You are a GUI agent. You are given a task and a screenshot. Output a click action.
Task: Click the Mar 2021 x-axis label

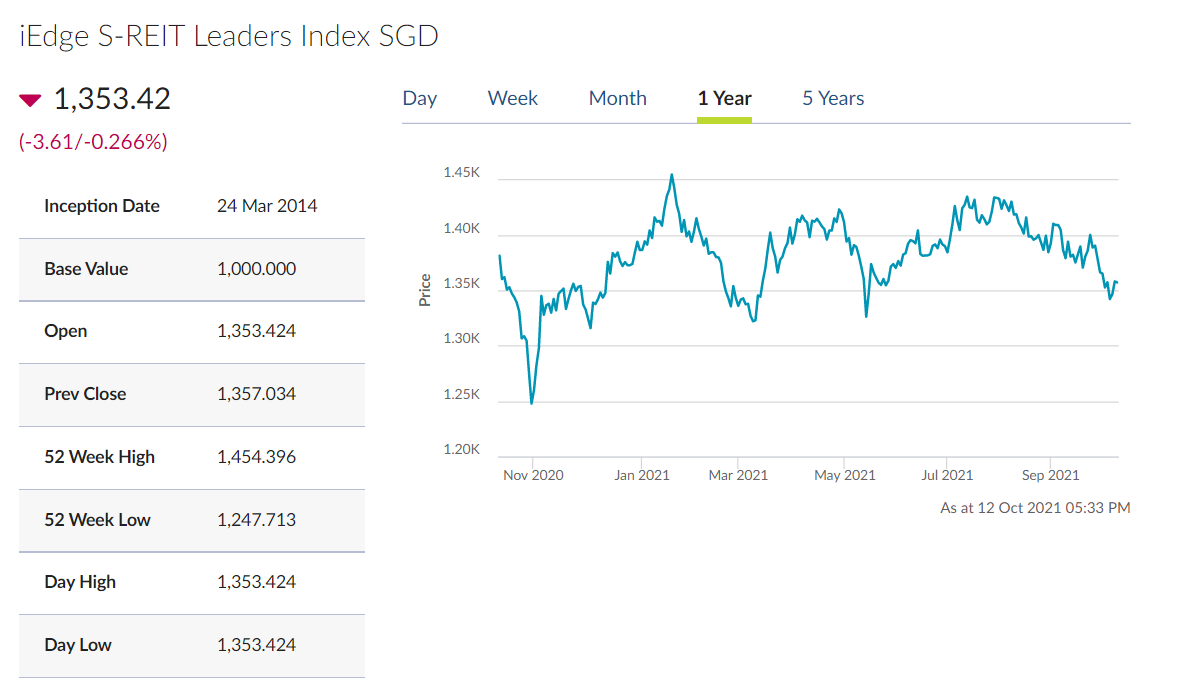[x=738, y=475]
